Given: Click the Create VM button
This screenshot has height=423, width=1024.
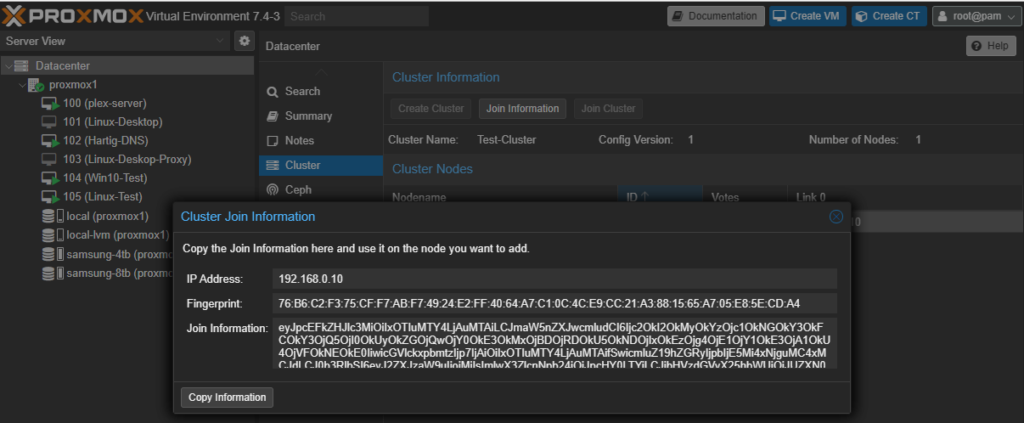Looking at the screenshot, I should pos(808,16).
